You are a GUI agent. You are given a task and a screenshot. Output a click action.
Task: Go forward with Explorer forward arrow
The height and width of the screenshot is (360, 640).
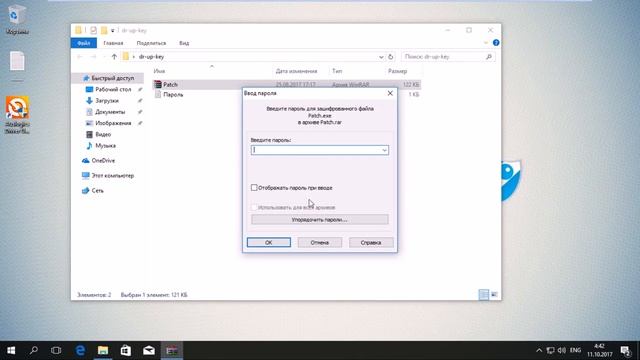pyautogui.click(x=93, y=57)
